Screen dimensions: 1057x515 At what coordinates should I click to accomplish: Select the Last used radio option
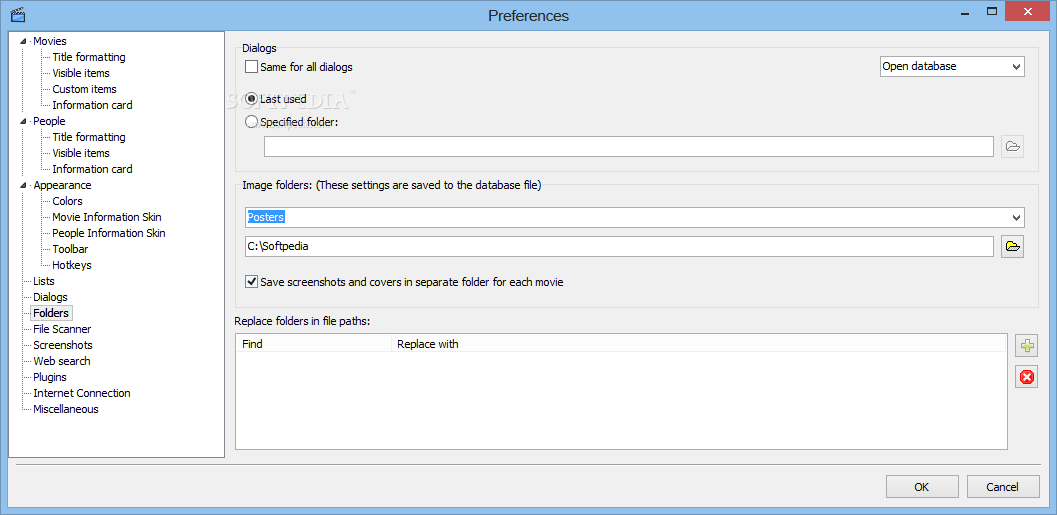[252, 99]
